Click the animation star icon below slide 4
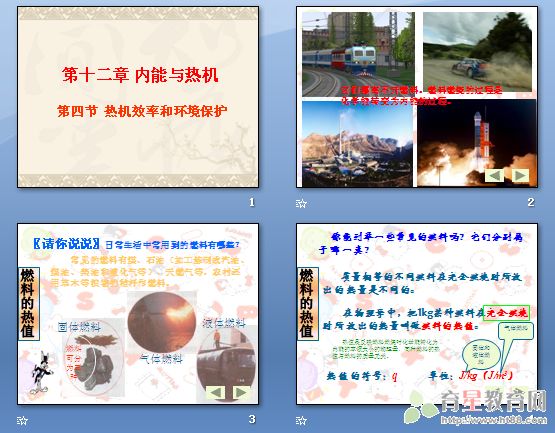The width and height of the screenshot is (555, 433). pos(301,420)
